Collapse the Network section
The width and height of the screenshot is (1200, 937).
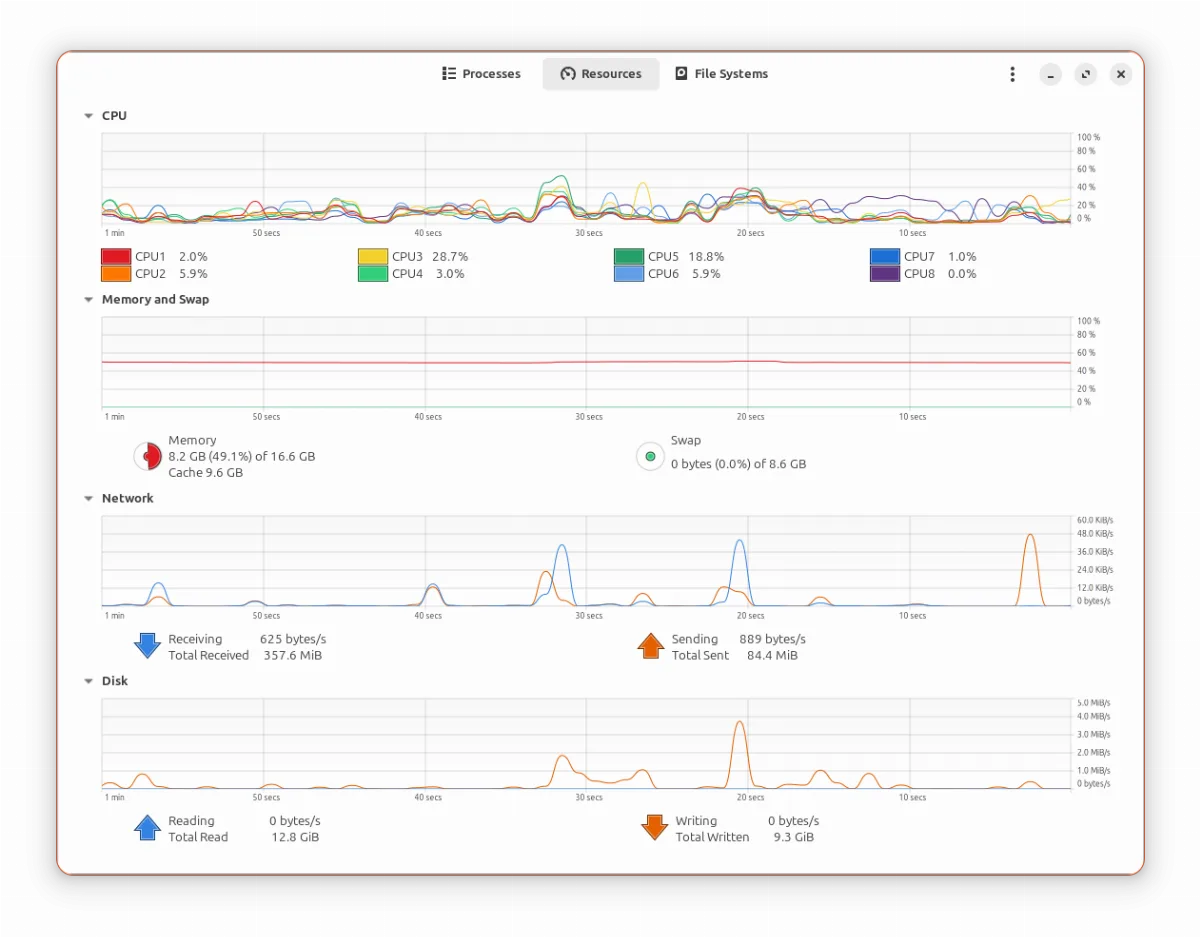(88, 498)
